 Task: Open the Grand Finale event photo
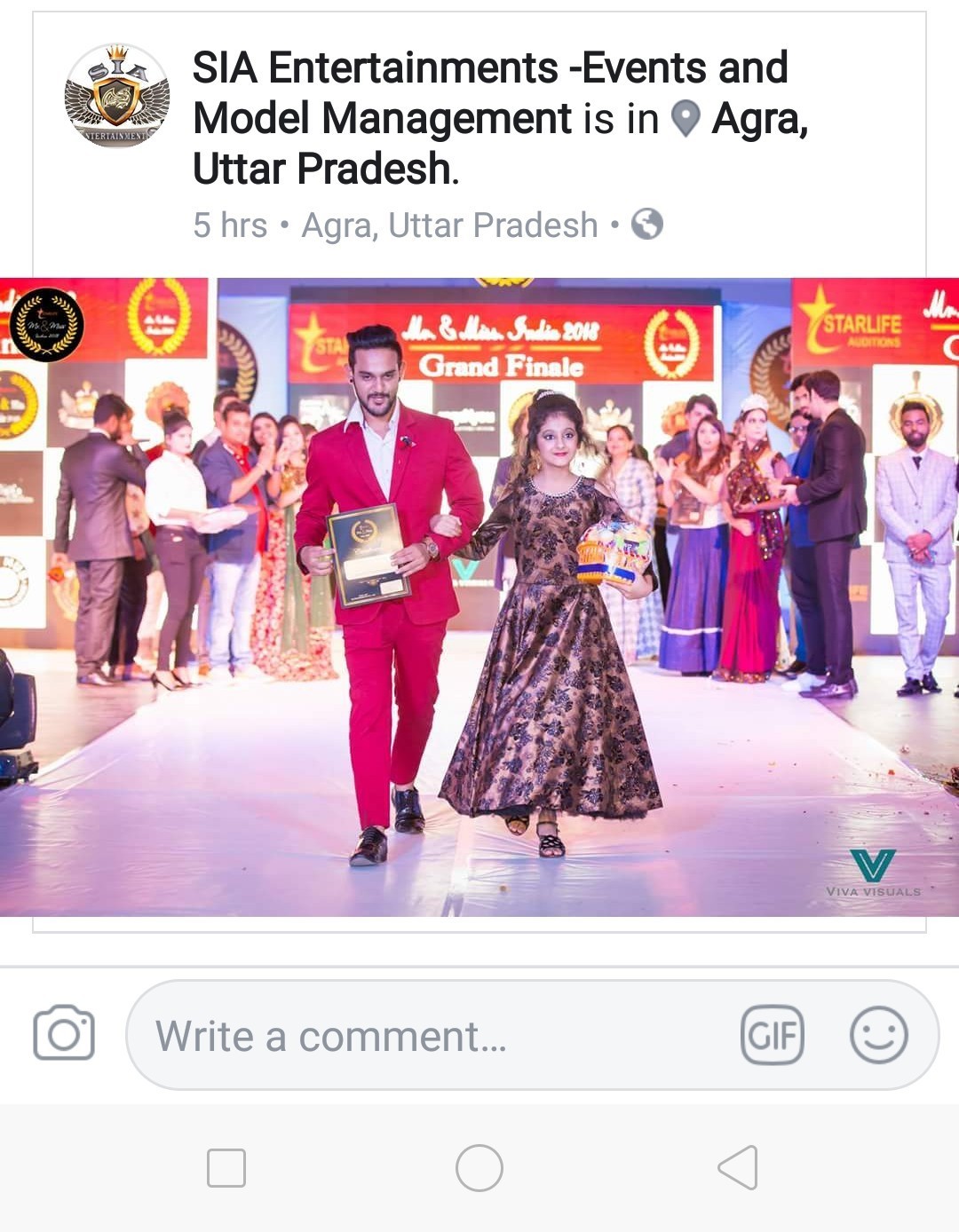point(479,596)
